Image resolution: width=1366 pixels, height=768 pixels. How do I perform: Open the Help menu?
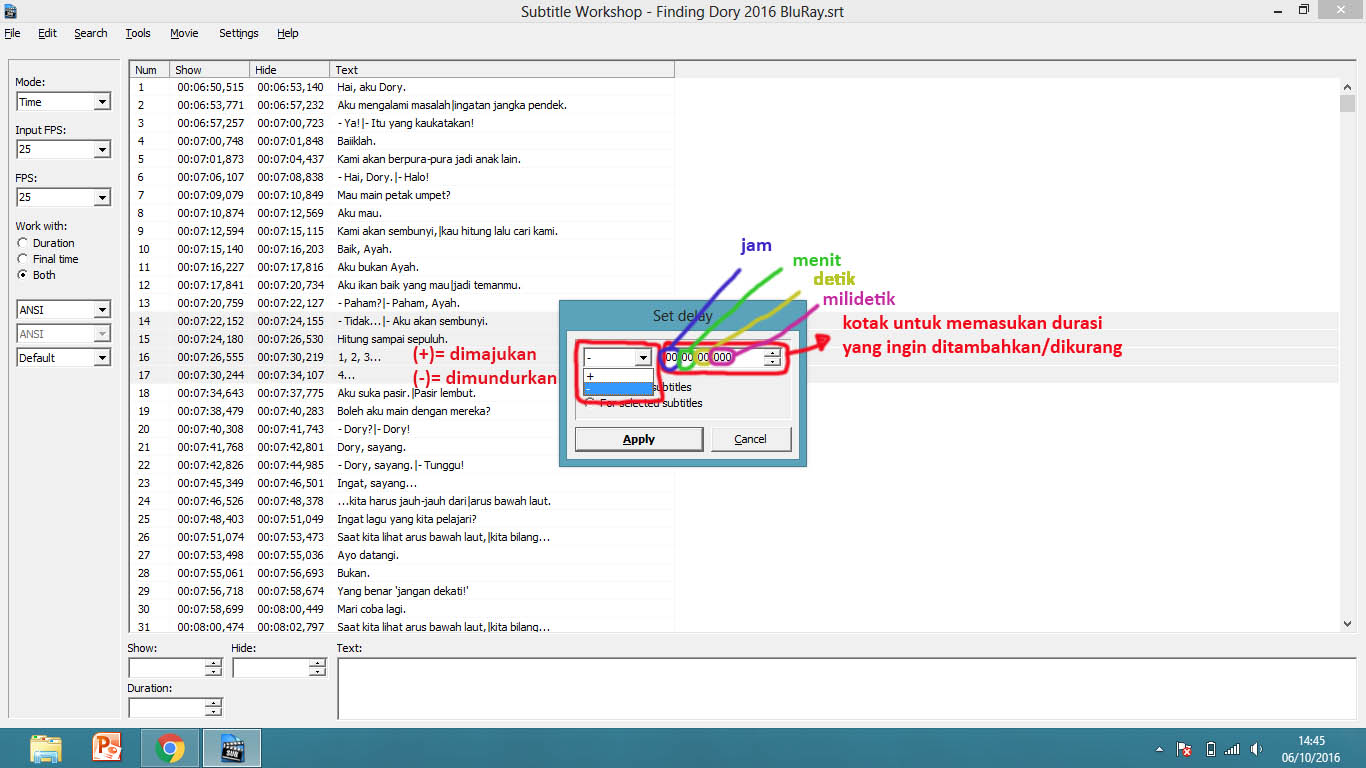tap(287, 33)
